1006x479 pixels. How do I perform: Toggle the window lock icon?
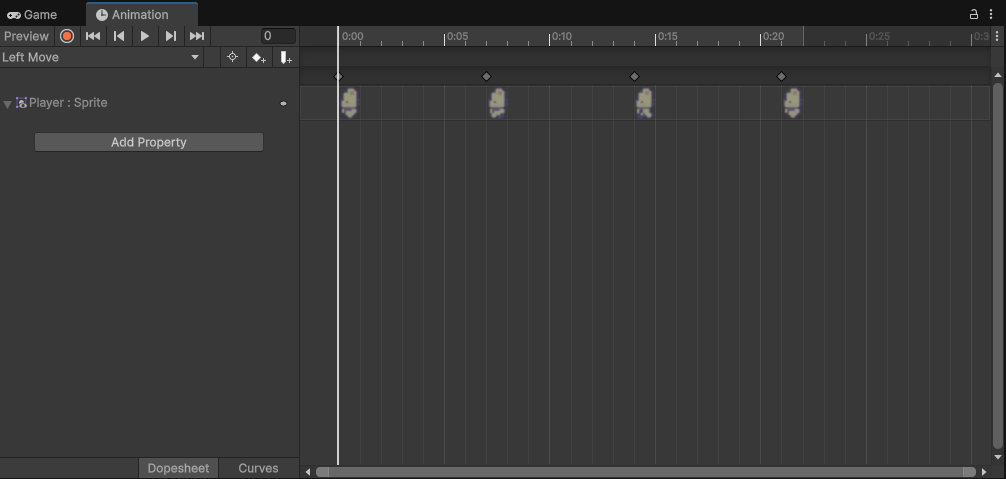click(973, 14)
